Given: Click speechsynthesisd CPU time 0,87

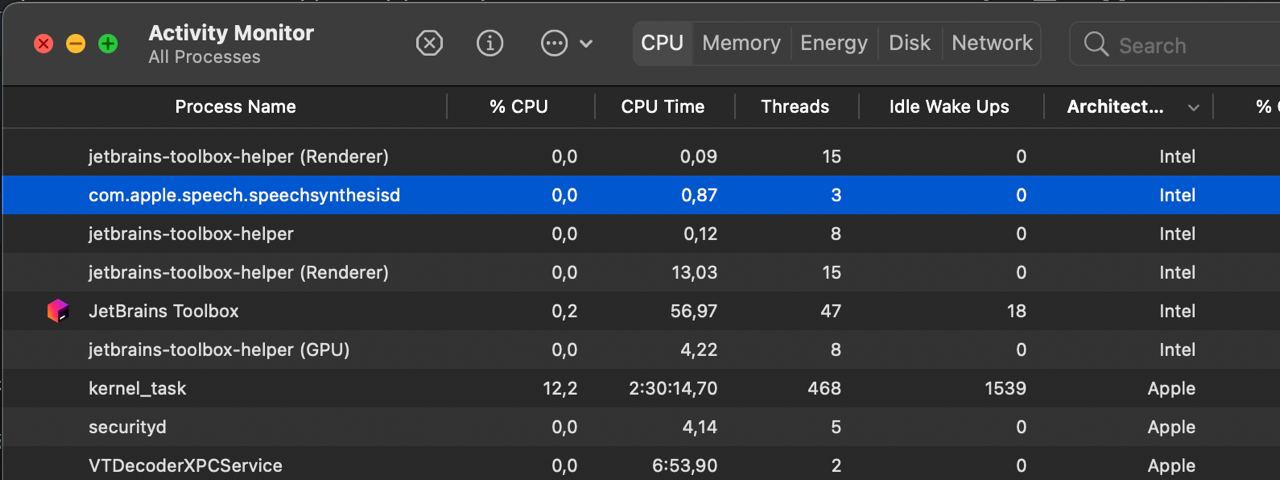Looking at the screenshot, I should (698, 195).
